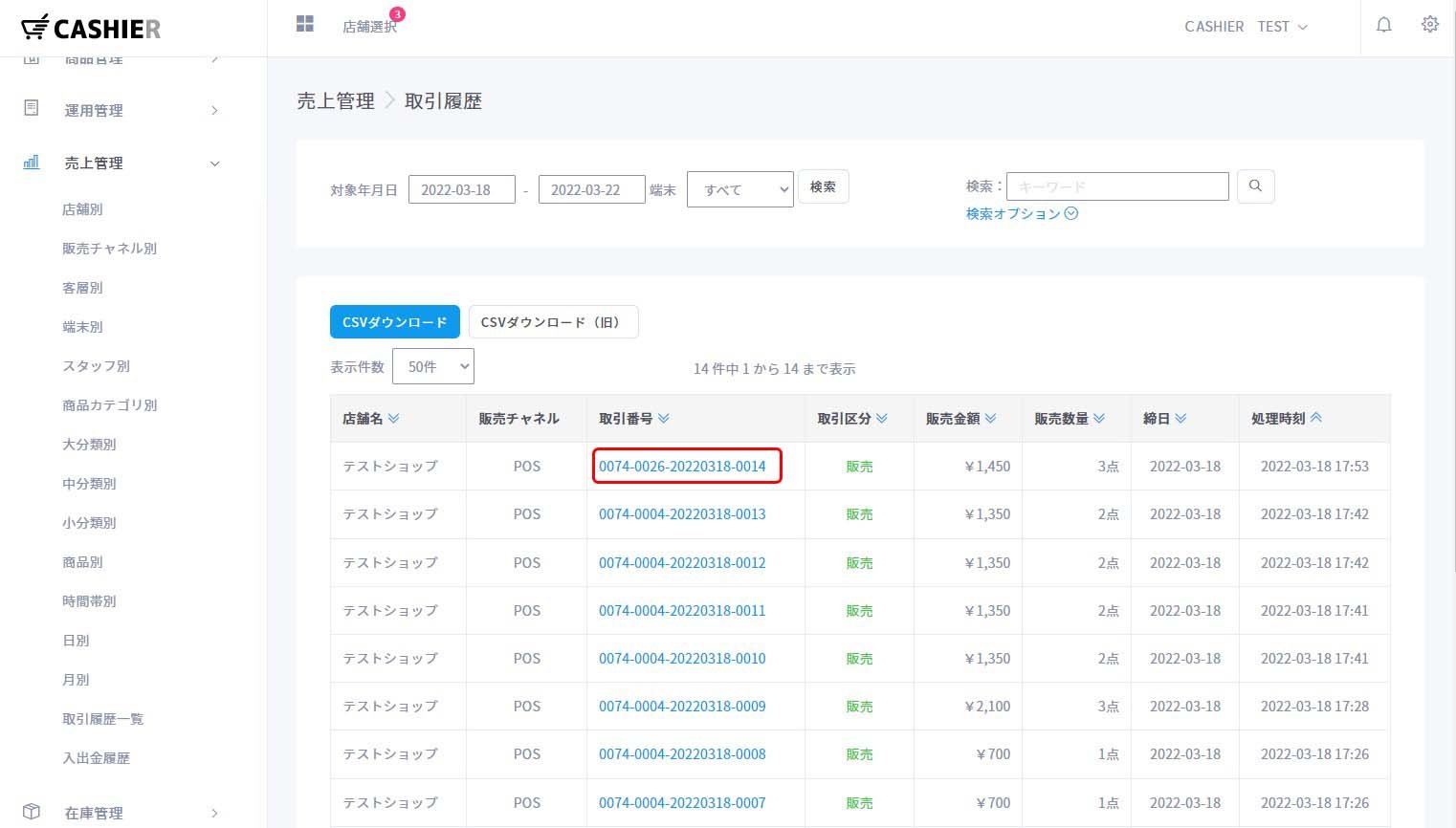Click the 在庫管理 box sidebar icon
The width and height of the screenshot is (1456, 828).
32,812
